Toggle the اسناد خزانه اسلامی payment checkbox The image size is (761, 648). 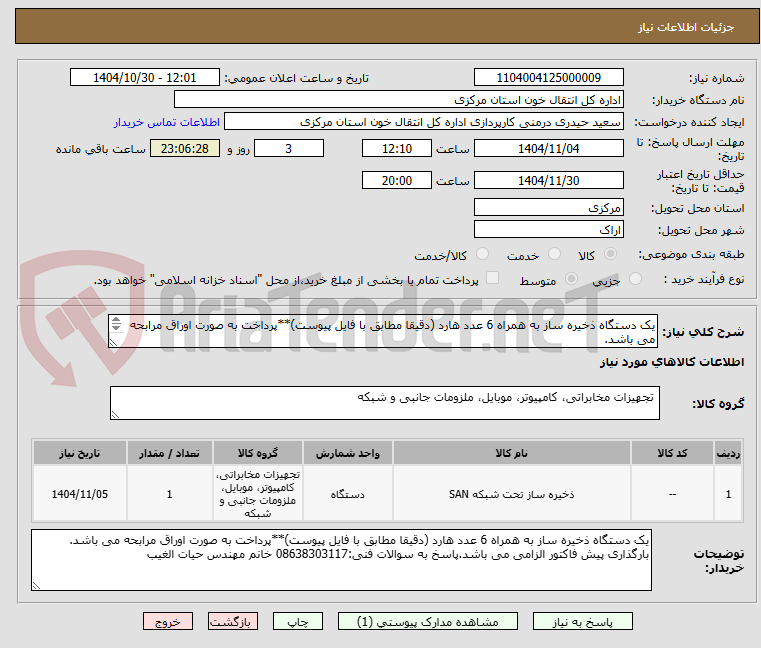pos(492,278)
